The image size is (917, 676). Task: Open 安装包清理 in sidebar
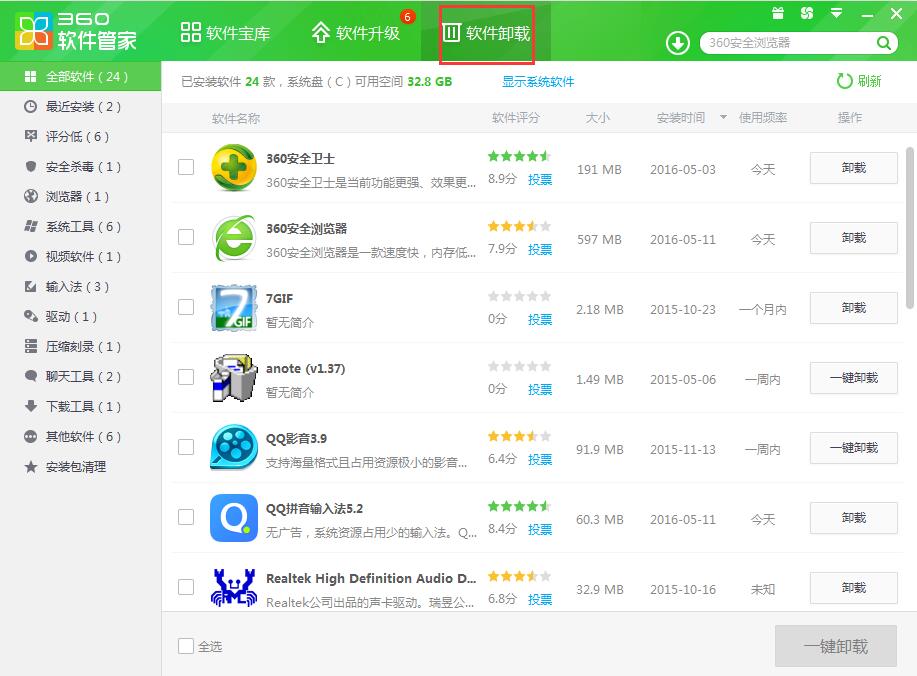[80, 467]
